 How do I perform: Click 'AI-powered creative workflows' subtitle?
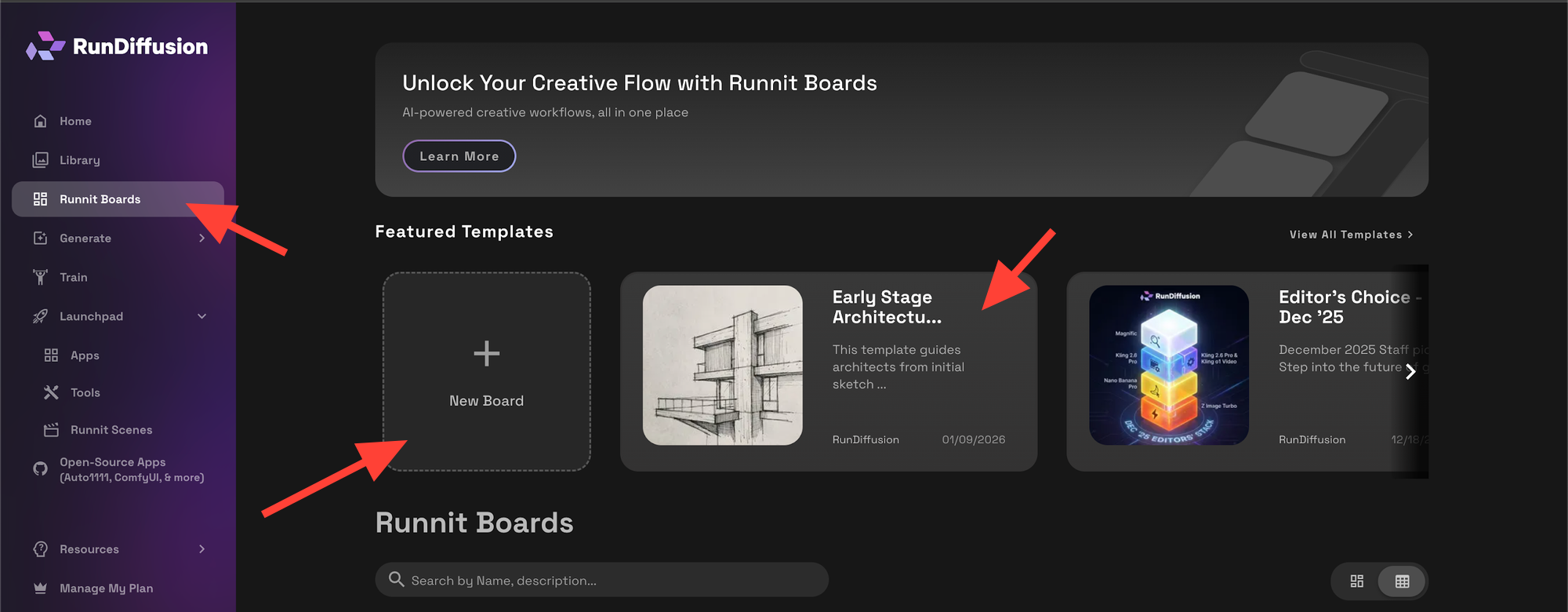point(546,112)
